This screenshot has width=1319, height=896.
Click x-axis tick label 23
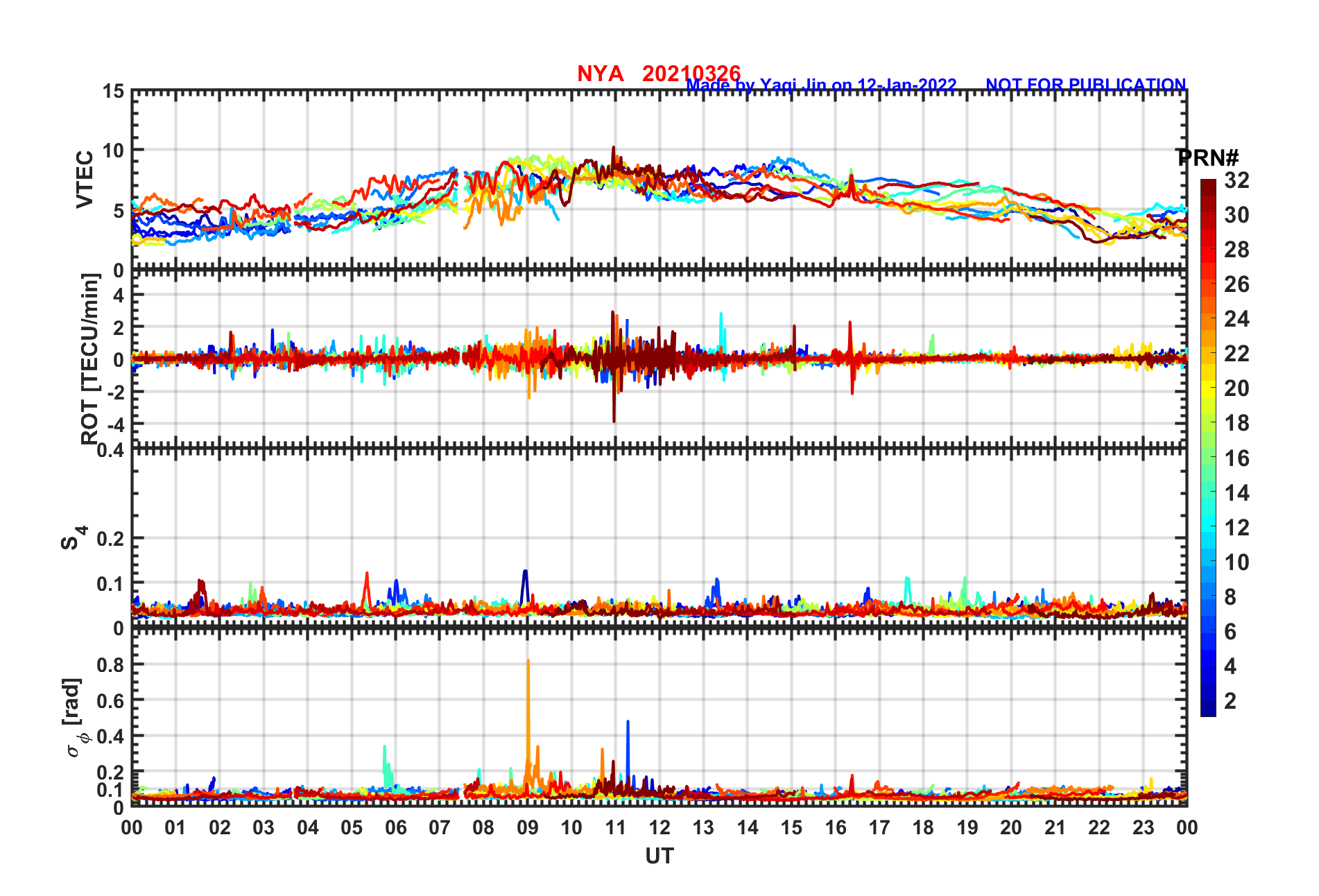coord(1143,827)
